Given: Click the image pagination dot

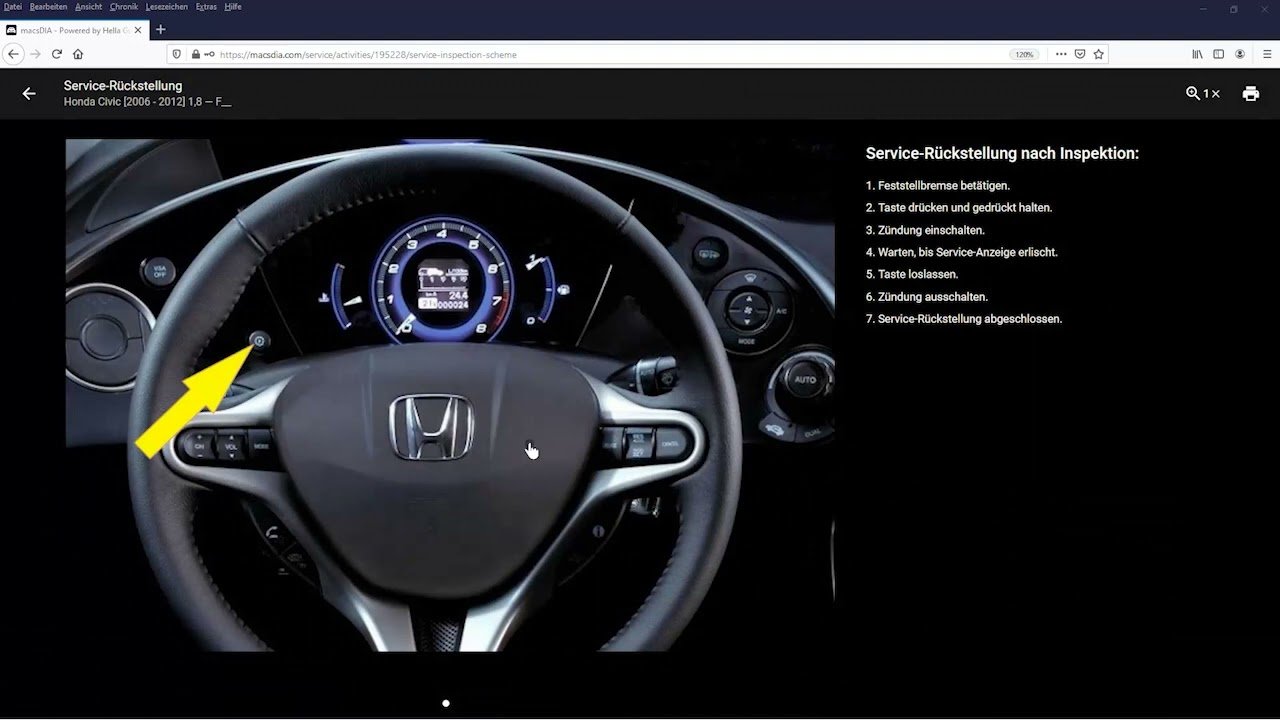Looking at the screenshot, I should click(446, 703).
